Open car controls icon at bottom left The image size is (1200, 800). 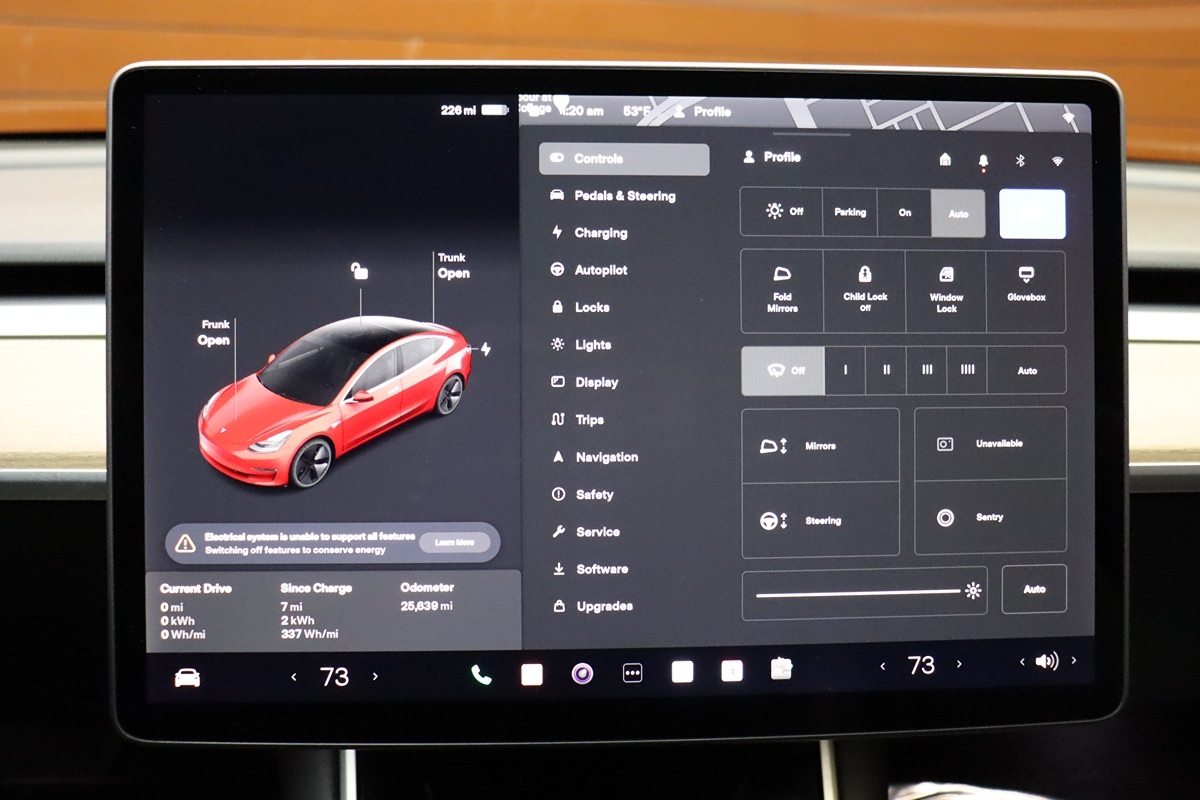coord(187,678)
